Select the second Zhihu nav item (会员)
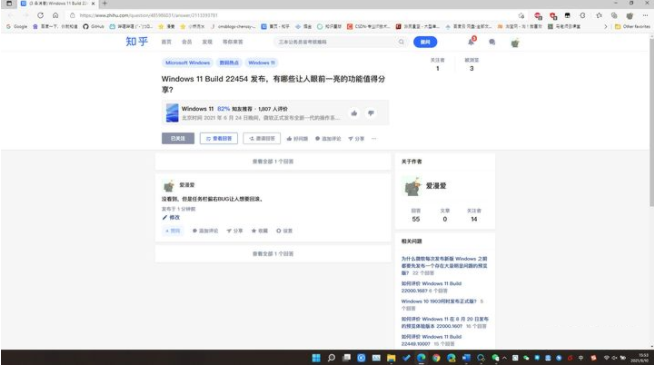The height and width of the screenshot is (365, 654). tap(186, 42)
